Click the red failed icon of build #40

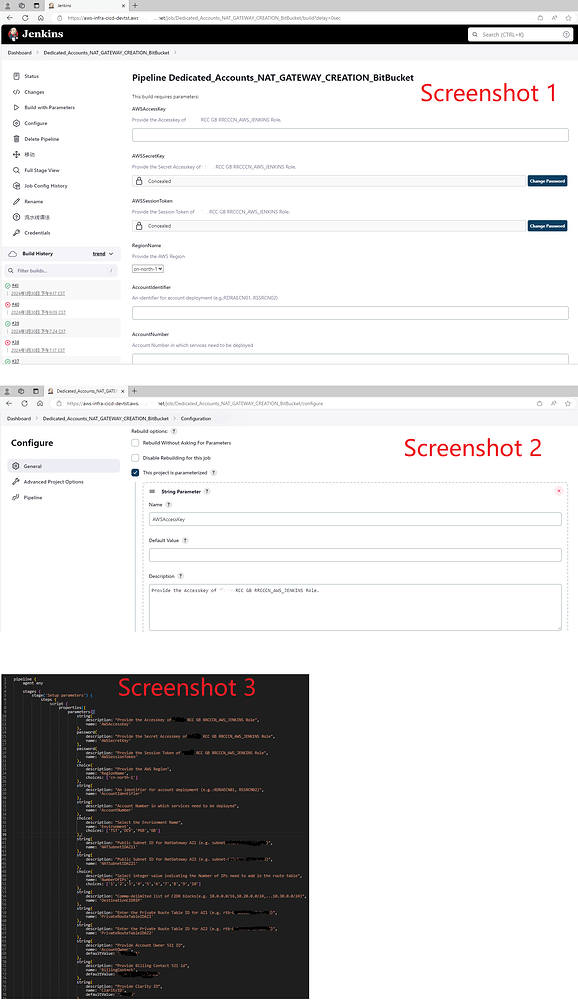[8, 305]
